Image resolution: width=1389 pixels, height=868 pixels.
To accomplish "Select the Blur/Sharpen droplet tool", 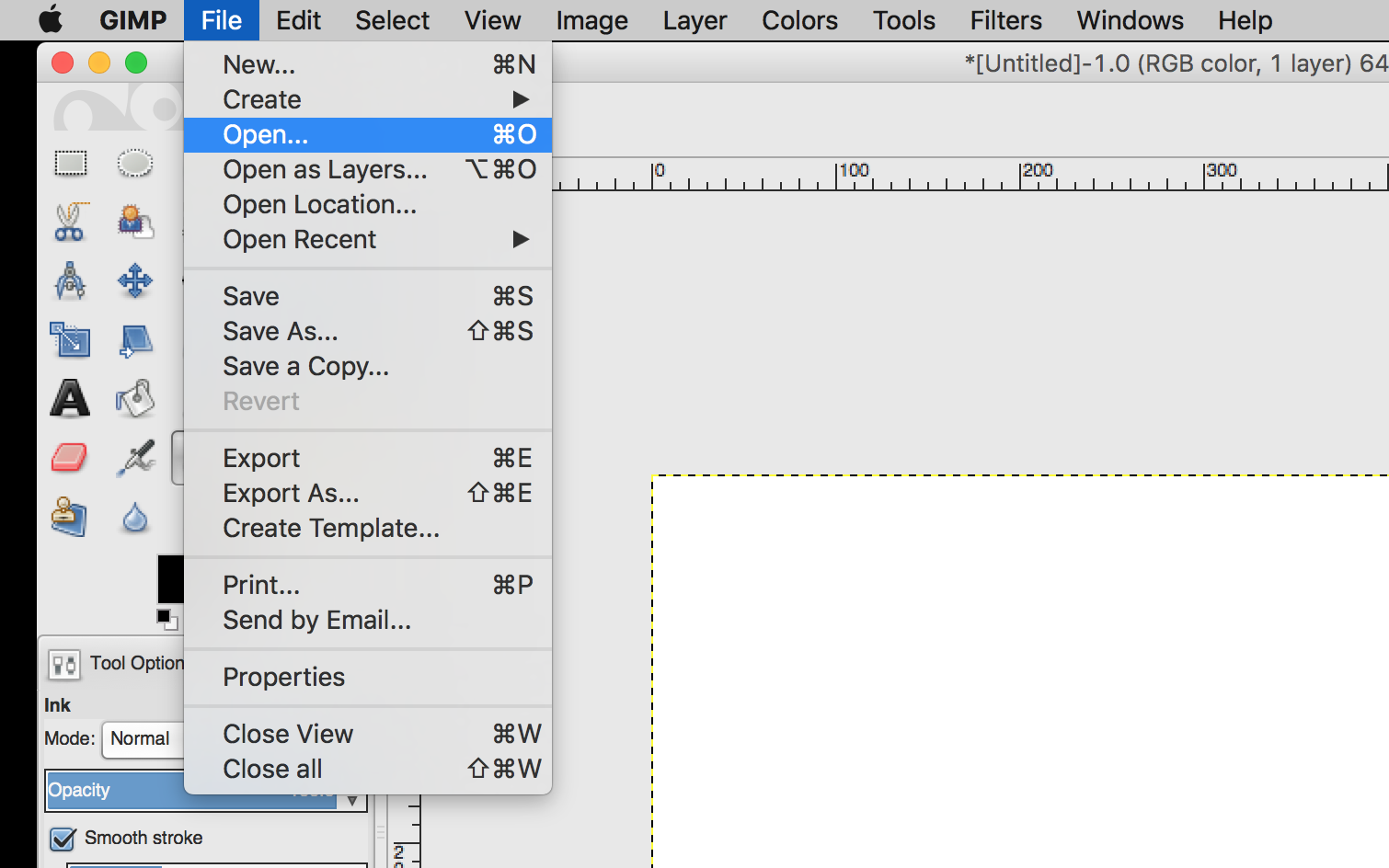I will click(135, 518).
